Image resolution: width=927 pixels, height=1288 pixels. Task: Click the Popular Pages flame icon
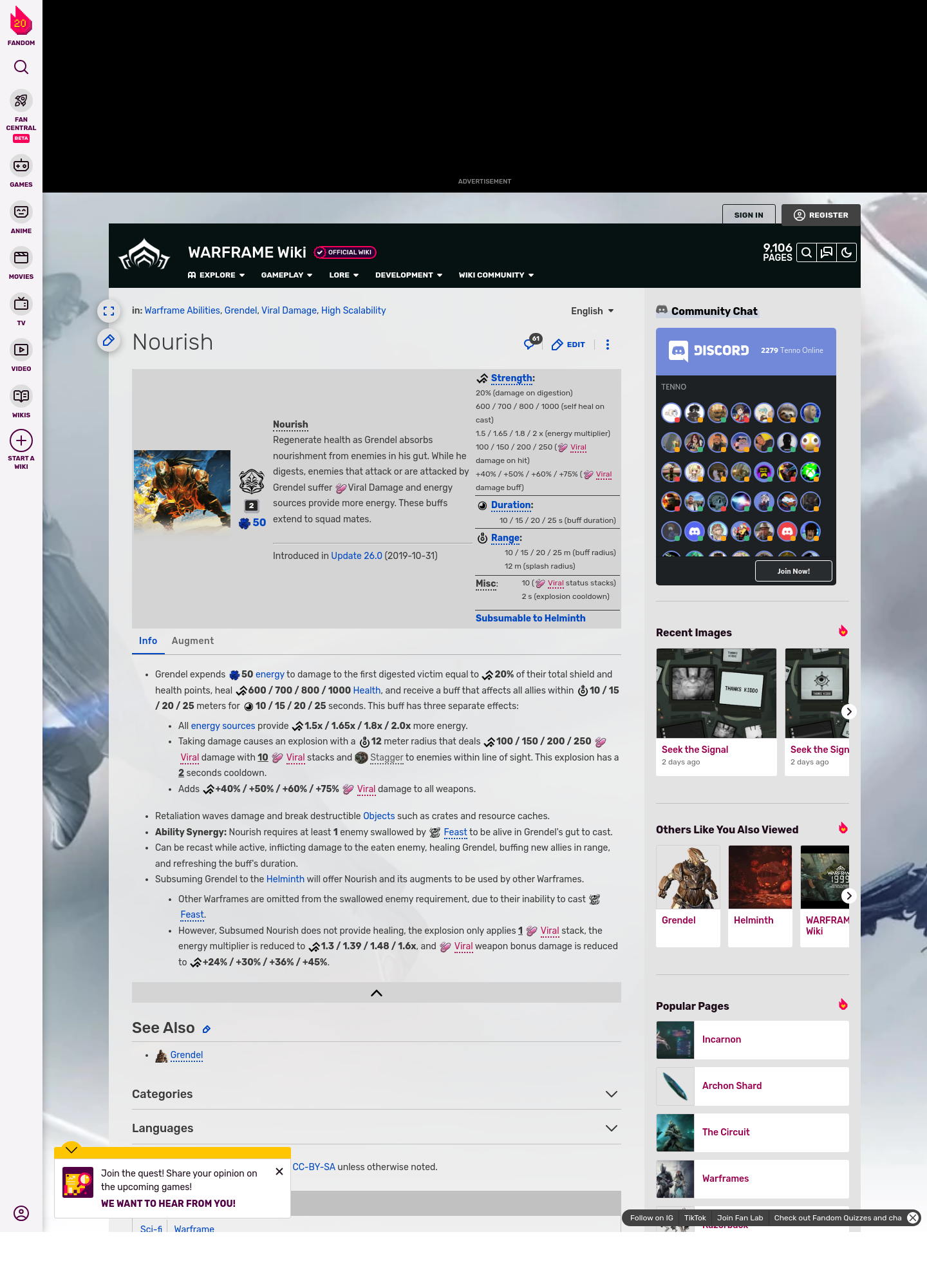coord(843,1005)
